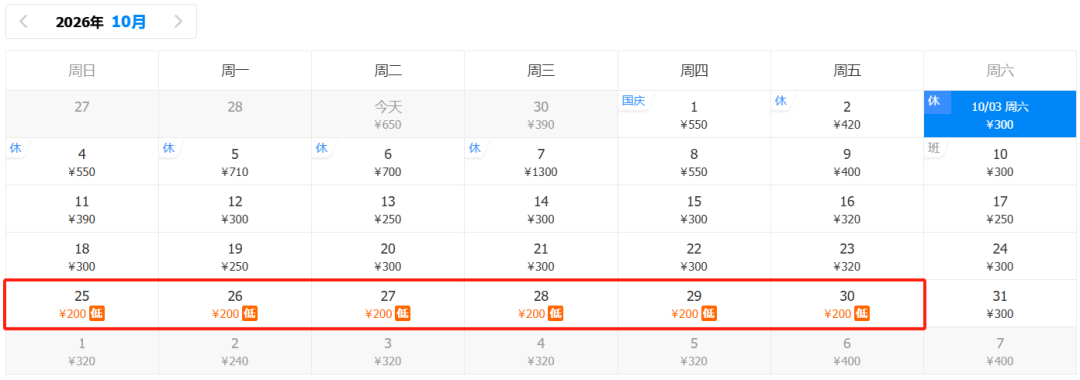Pick October 19 at ¥250
This screenshot has height=380, width=1080.
[x=235, y=257]
